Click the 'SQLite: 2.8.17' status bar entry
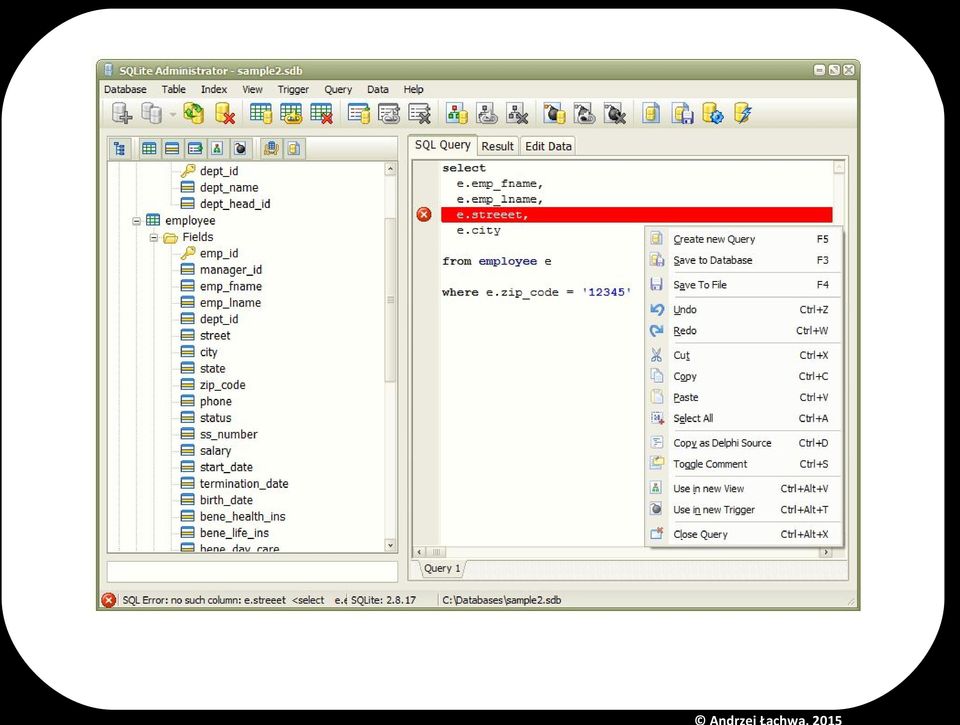Viewport: 960px width, 725px height. [383, 600]
